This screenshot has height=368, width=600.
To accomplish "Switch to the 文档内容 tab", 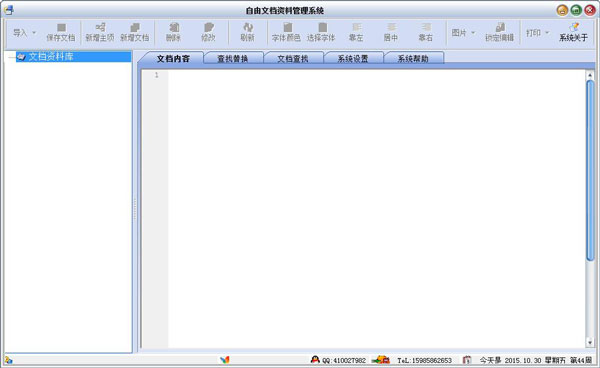I will point(173,59).
